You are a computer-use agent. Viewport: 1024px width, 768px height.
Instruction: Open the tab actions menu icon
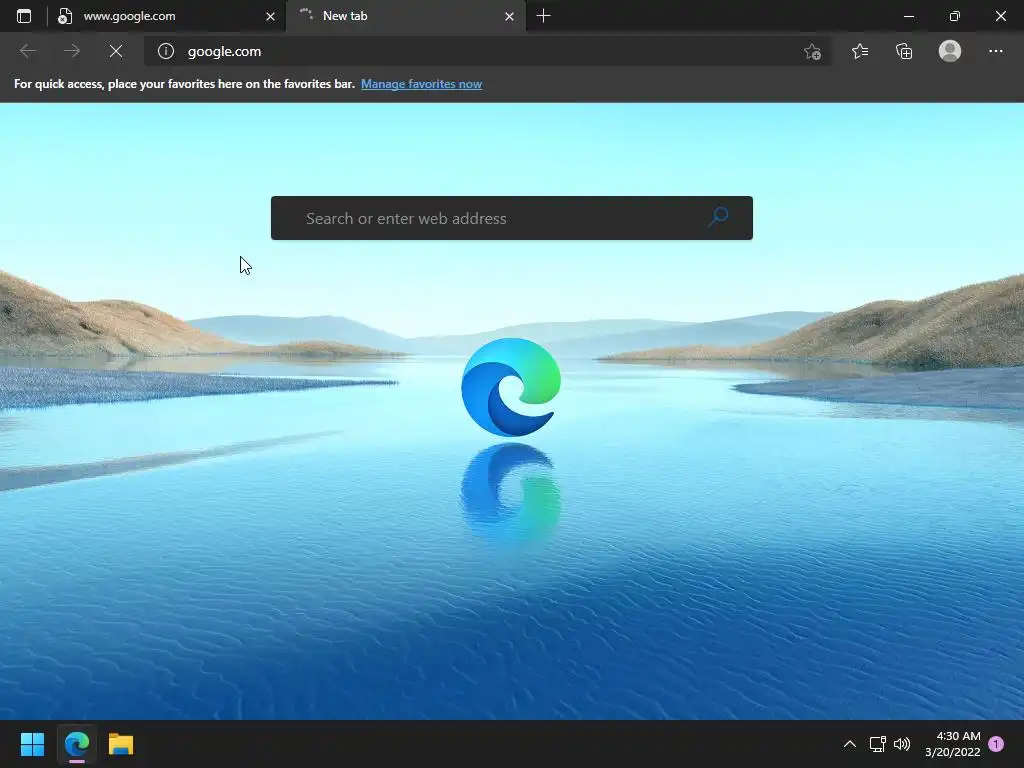[x=24, y=16]
